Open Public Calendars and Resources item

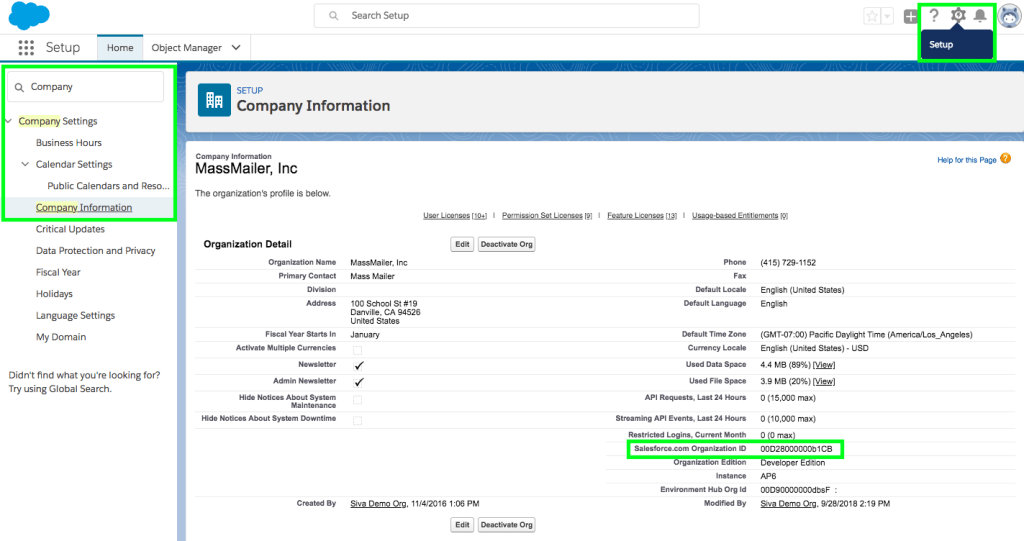point(108,186)
